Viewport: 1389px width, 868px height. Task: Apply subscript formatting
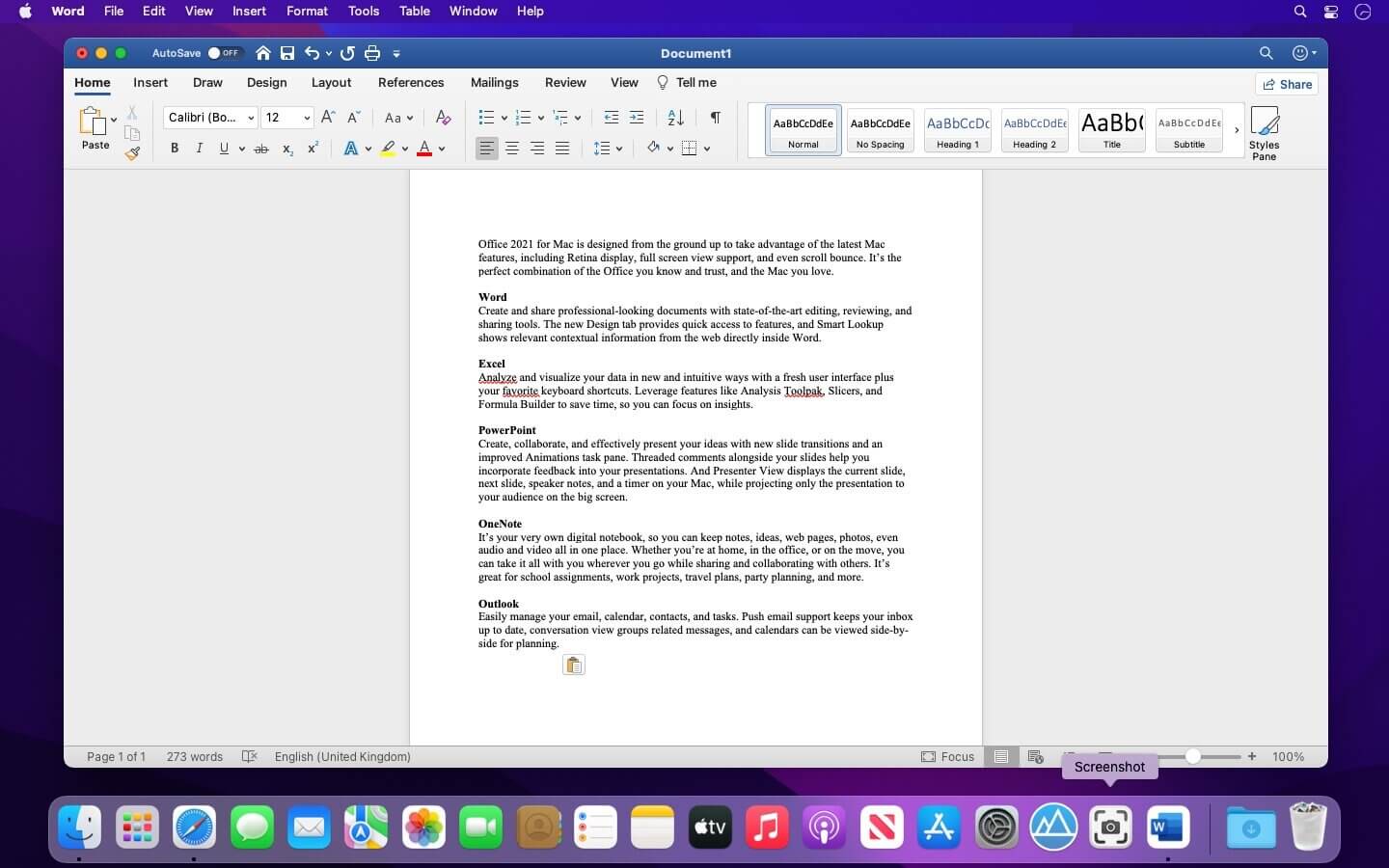(x=286, y=149)
